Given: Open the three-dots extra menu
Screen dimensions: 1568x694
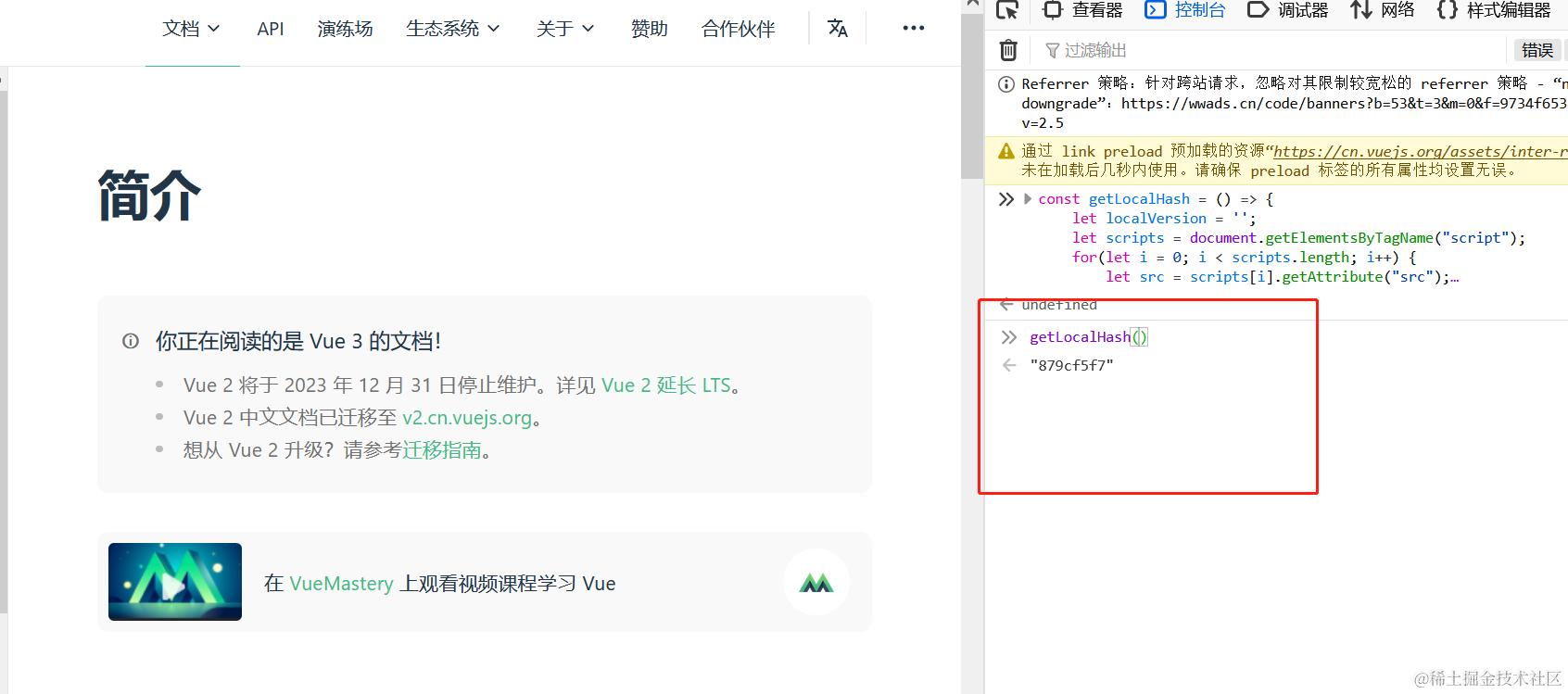Looking at the screenshot, I should [x=913, y=28].
